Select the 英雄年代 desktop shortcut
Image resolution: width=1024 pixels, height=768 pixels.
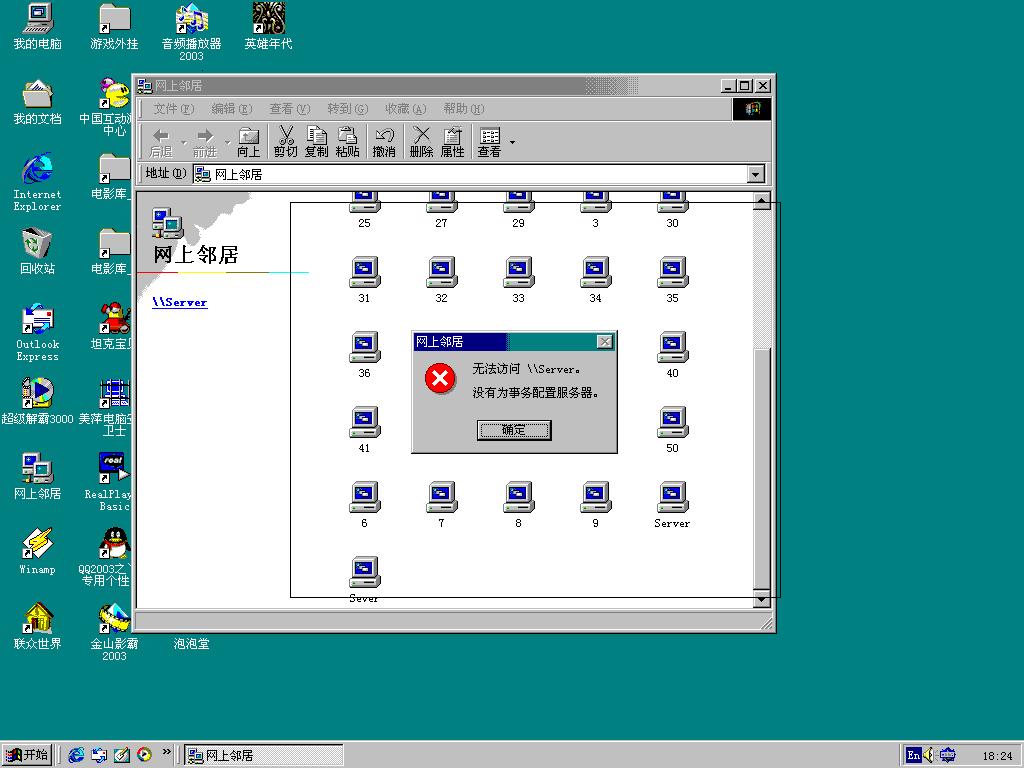268,27
